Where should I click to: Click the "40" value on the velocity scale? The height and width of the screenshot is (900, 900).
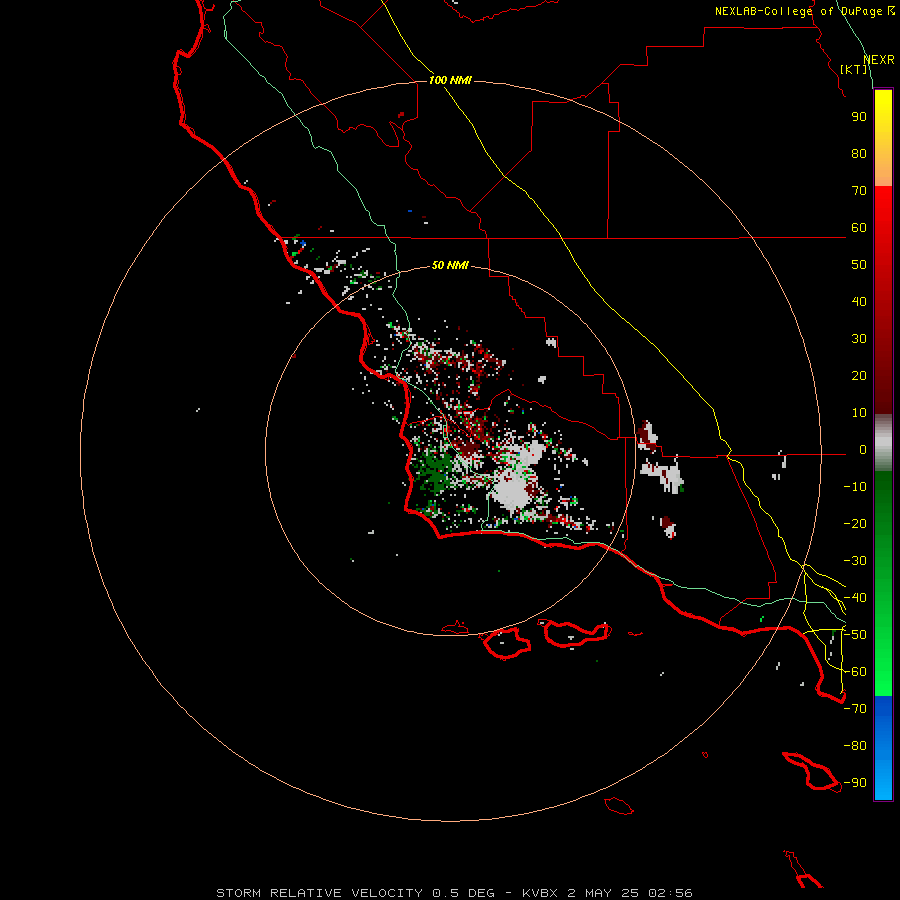coord(859,302)
